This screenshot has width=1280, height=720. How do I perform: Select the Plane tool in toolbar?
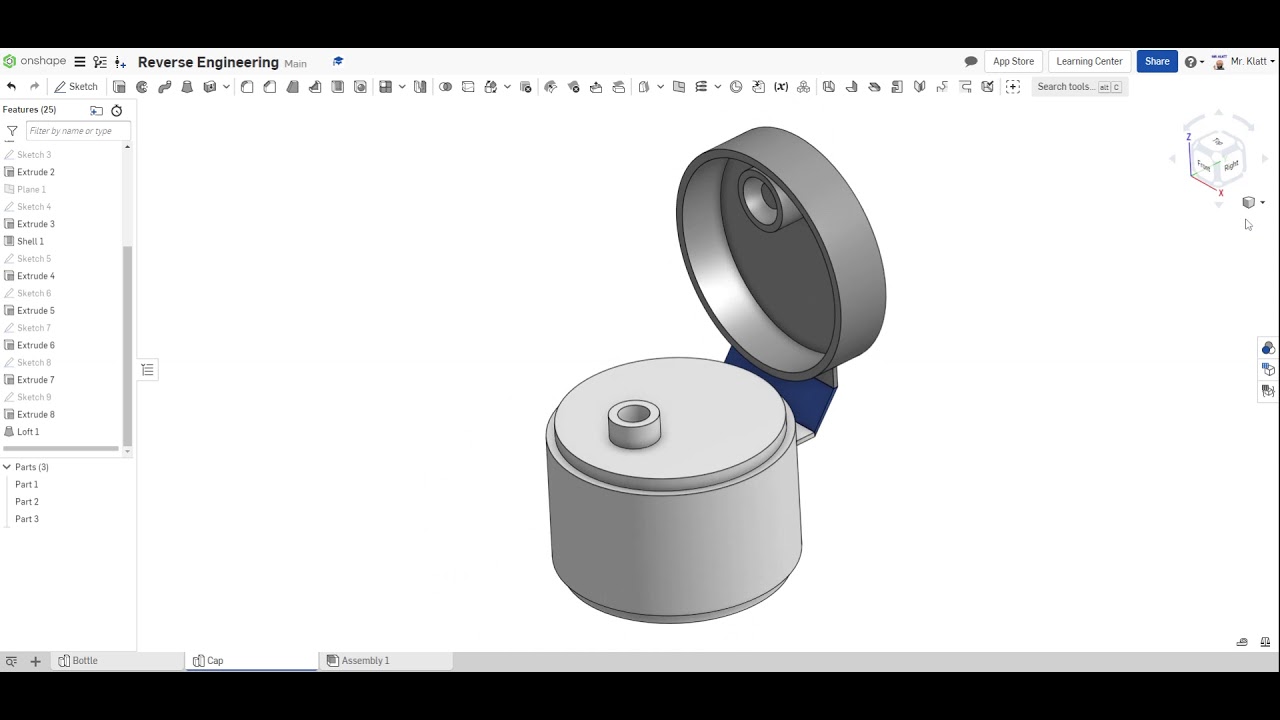point(679,87)
